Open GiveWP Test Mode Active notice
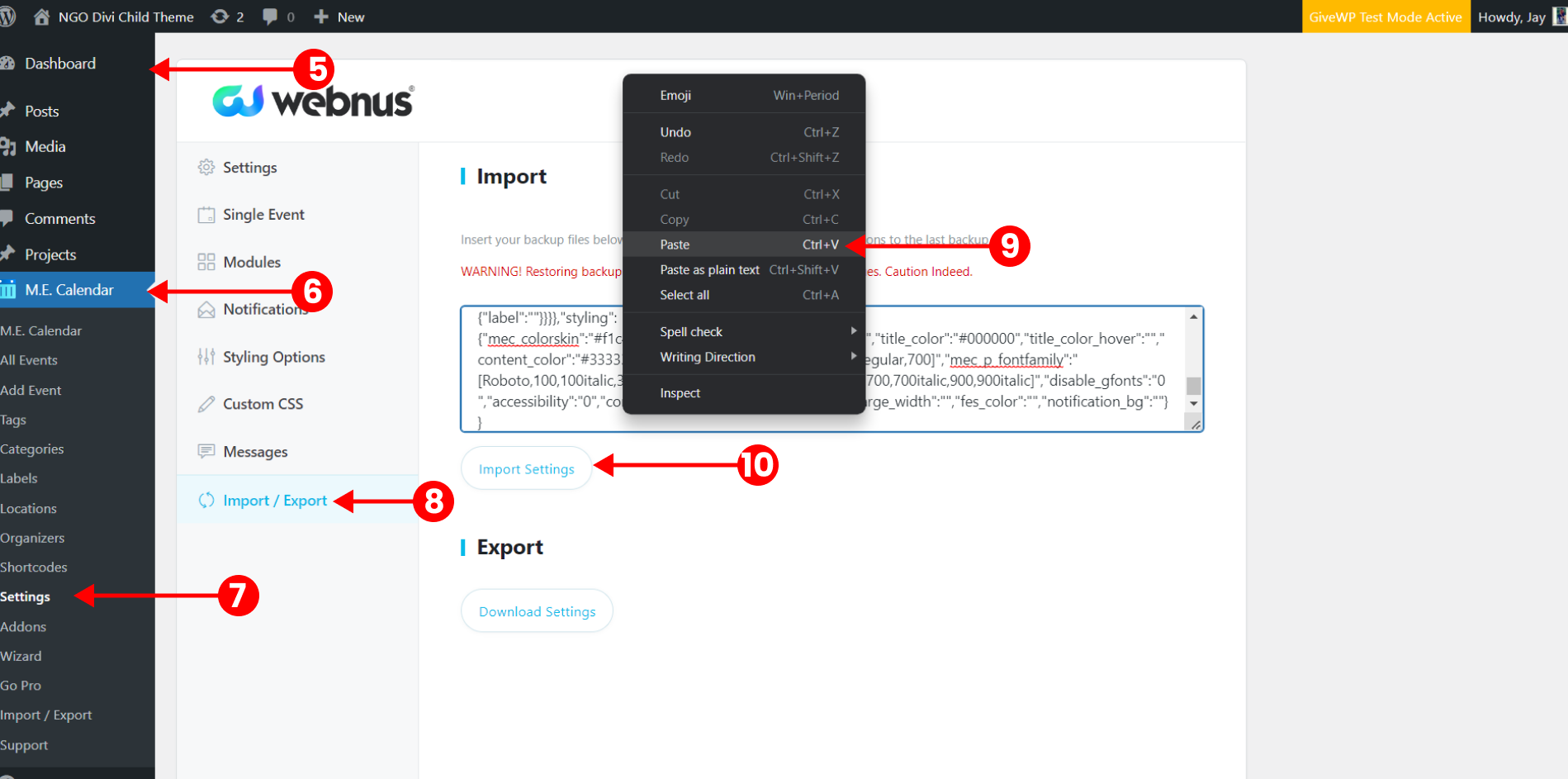Image resolution: width=1568 pixels, height=779 pixels. 1386,17
